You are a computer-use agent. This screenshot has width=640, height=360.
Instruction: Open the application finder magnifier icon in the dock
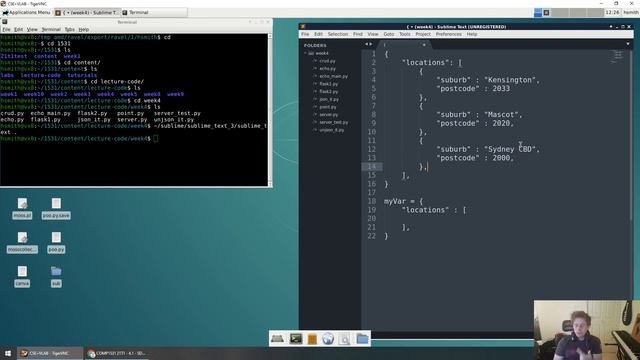click(344, 339)
